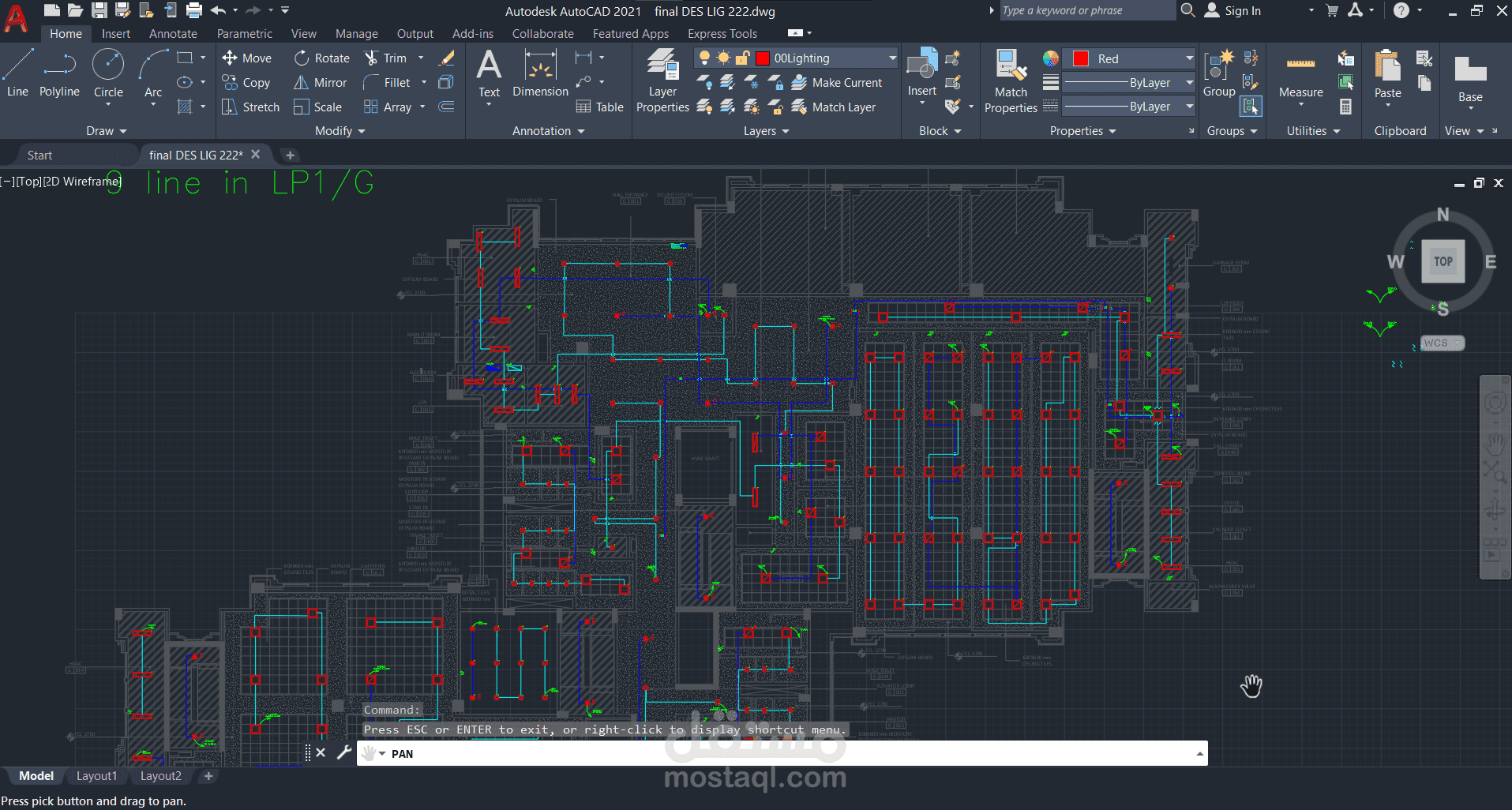Activate the Move command

pyautogui.click(x=247, y=58)
